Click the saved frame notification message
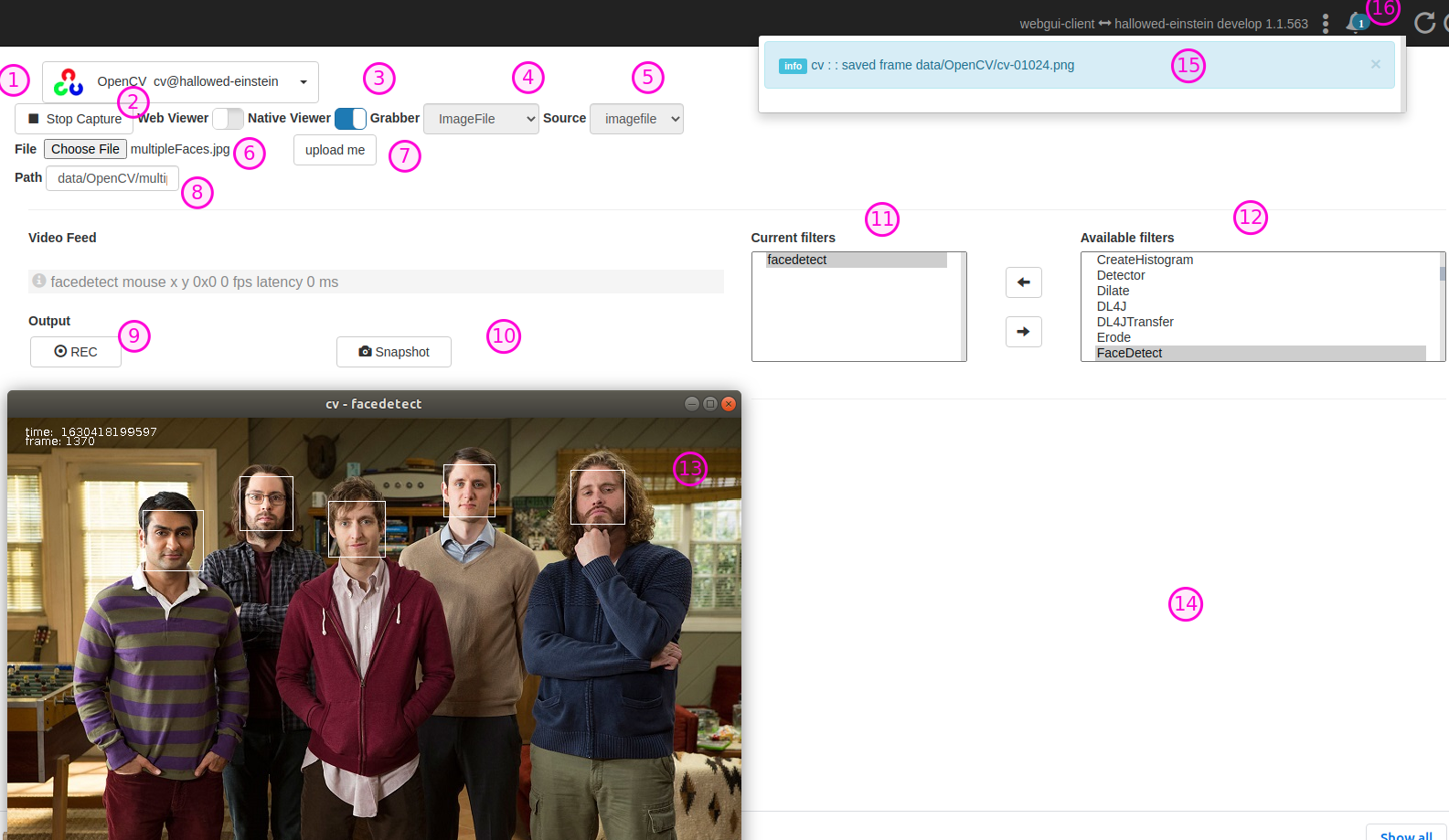1449x840 pixels. click(x=943, y=65)
